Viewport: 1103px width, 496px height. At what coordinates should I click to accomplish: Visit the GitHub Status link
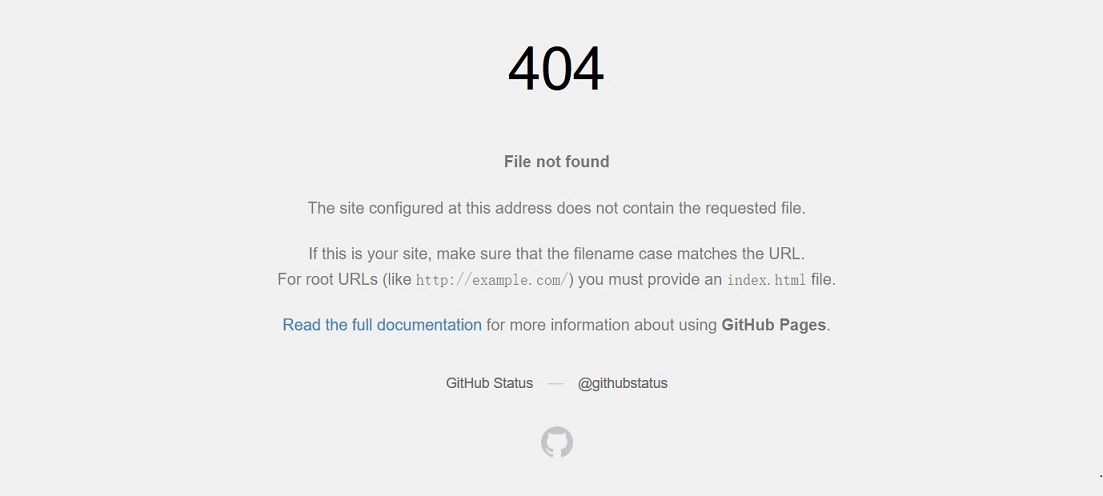[489, 383]
